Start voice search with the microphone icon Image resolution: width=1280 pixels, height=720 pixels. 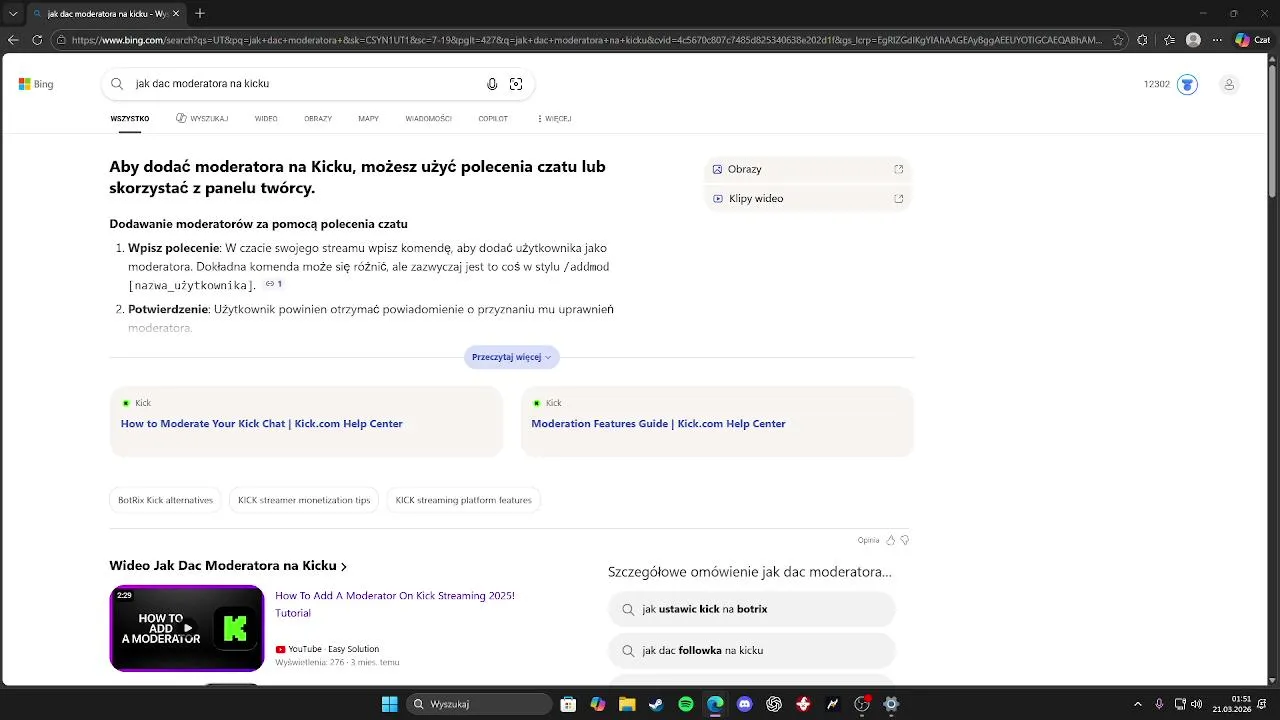click(492, 84)
